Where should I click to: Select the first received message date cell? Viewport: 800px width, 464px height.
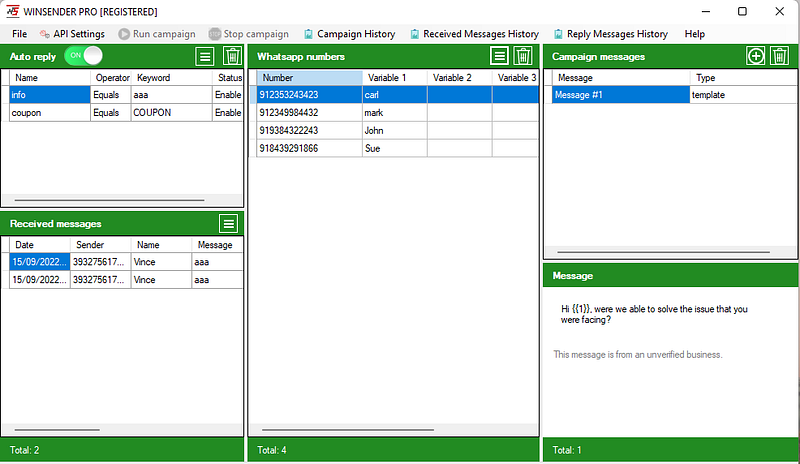(x=39, y=262)
